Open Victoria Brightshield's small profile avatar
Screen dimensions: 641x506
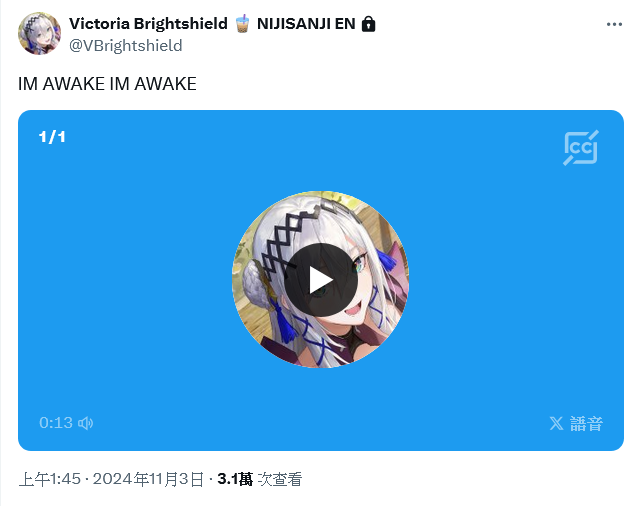pos(39,33)
